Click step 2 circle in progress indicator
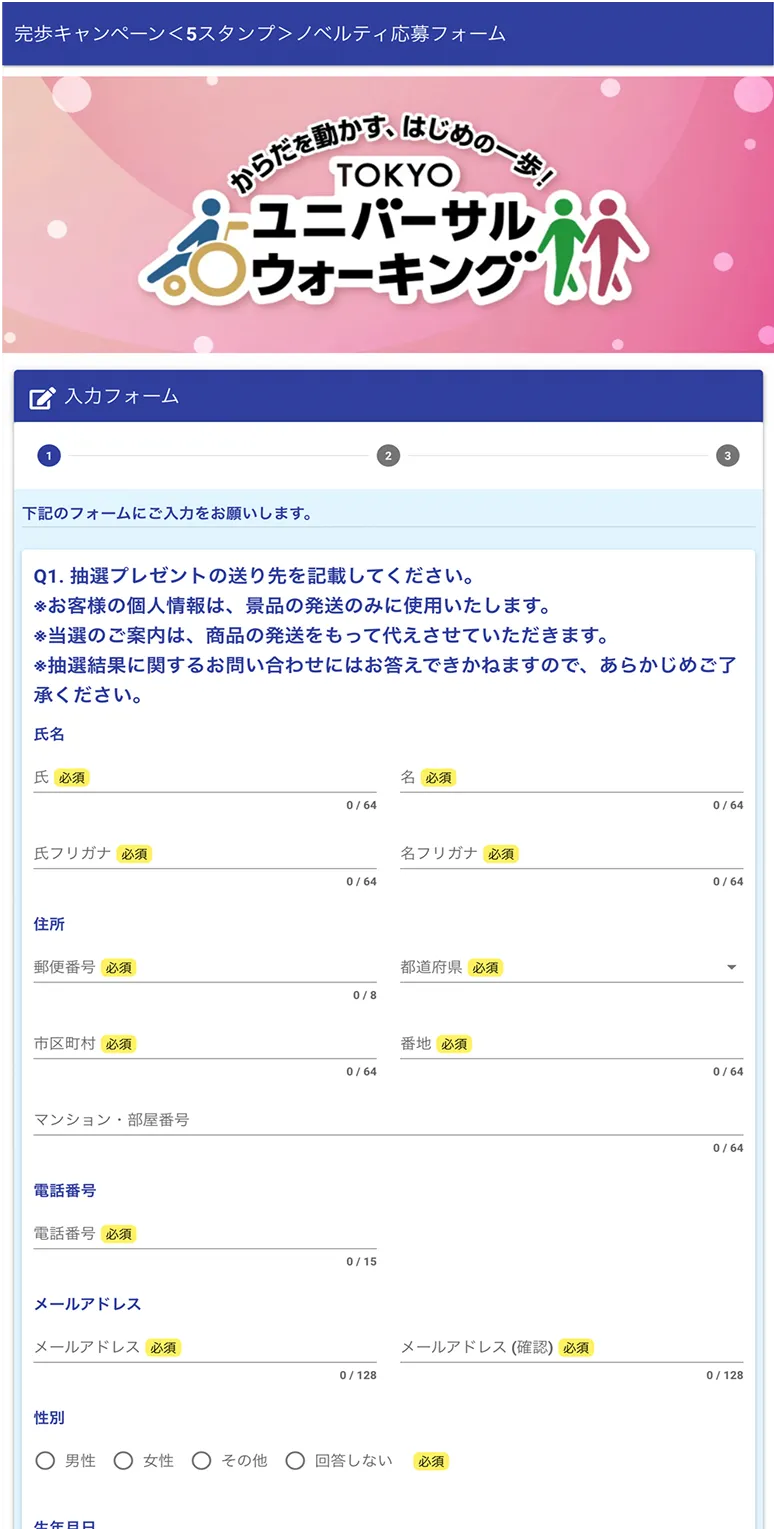The width and height of the screenshot is (774, 1529). point(388,456)
